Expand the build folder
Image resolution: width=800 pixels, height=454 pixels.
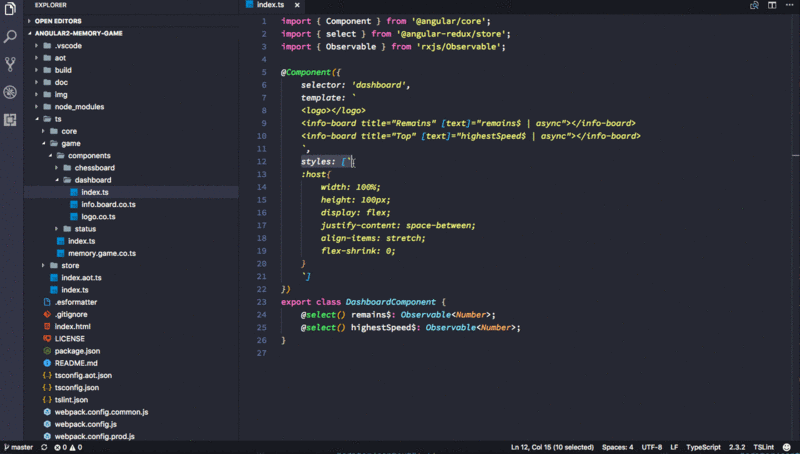(63, 70)
